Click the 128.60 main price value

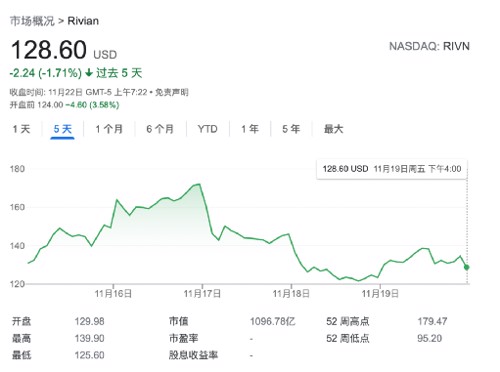pos(49,50)
